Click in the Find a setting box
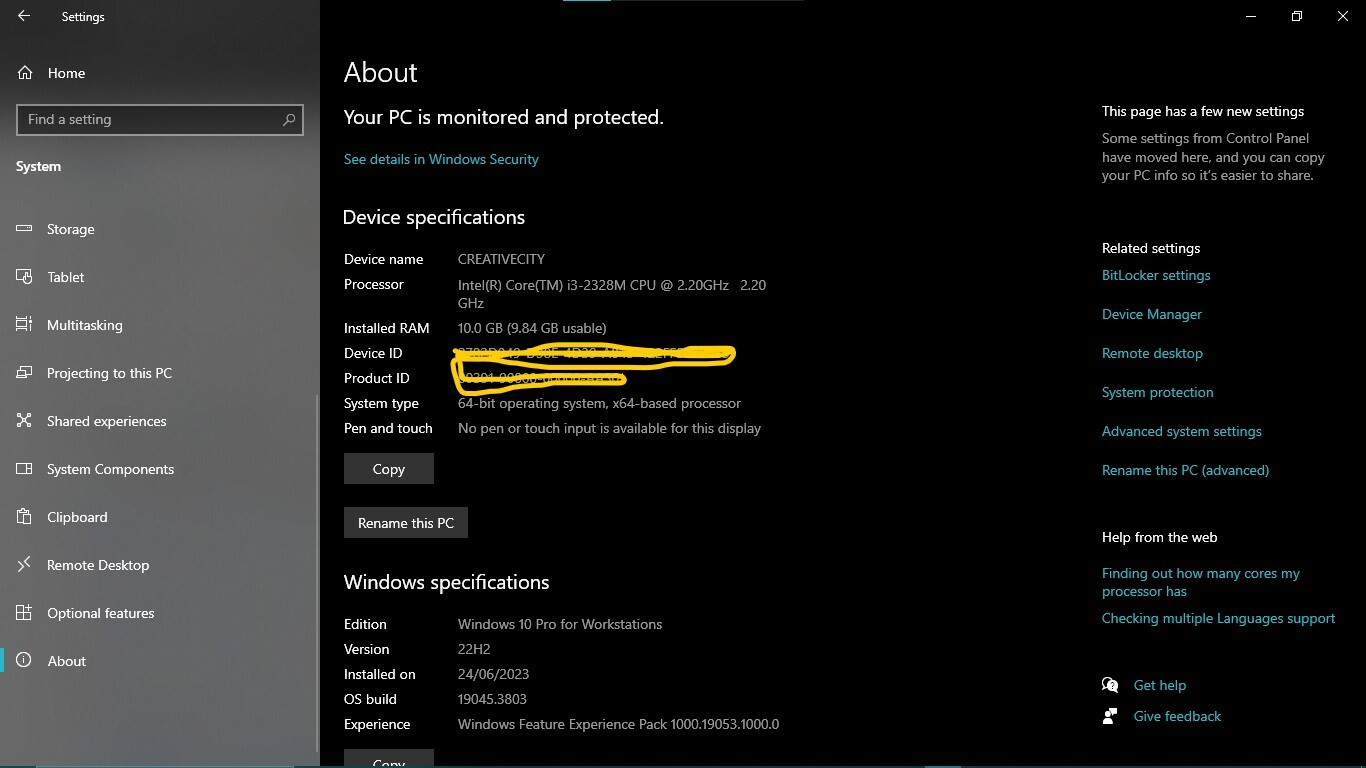The width and height of the screenshot is (1366, 768). coord(160,120)
